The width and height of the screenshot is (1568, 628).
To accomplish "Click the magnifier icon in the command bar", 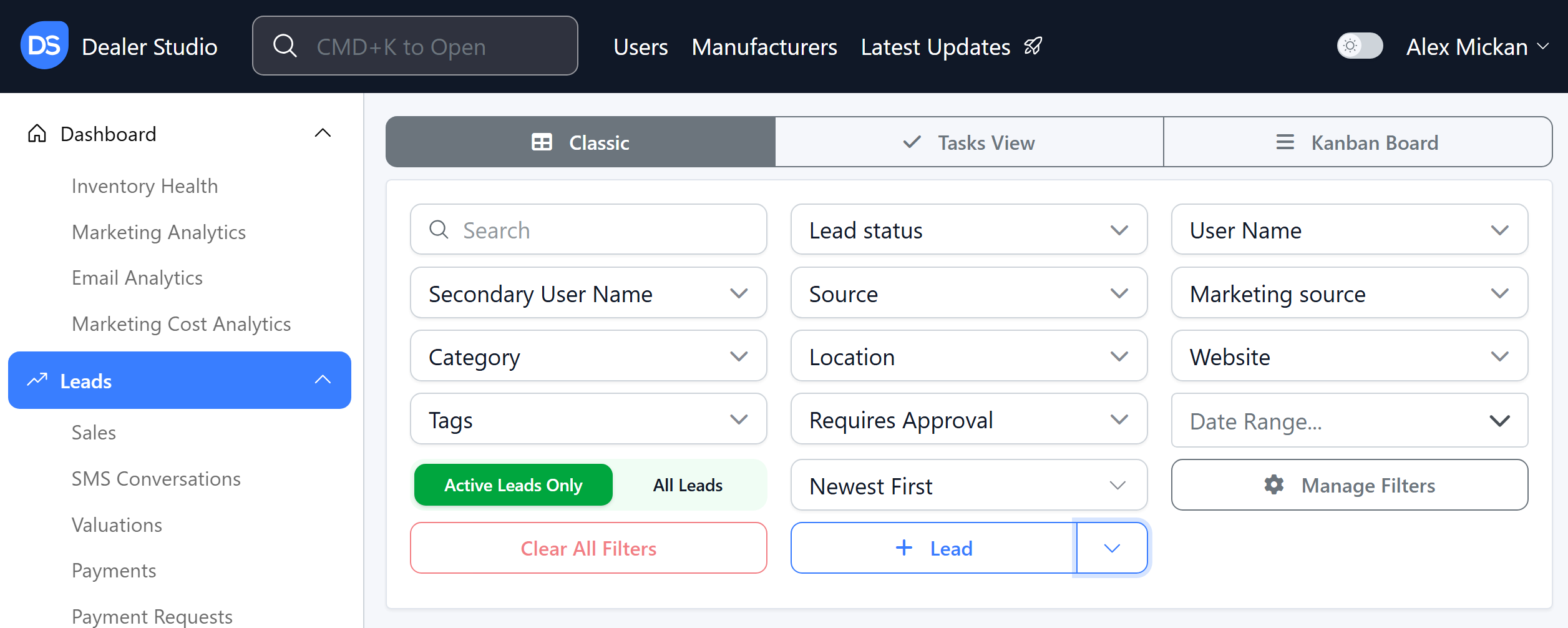I will pyautogui.click(x=285, y=46).
